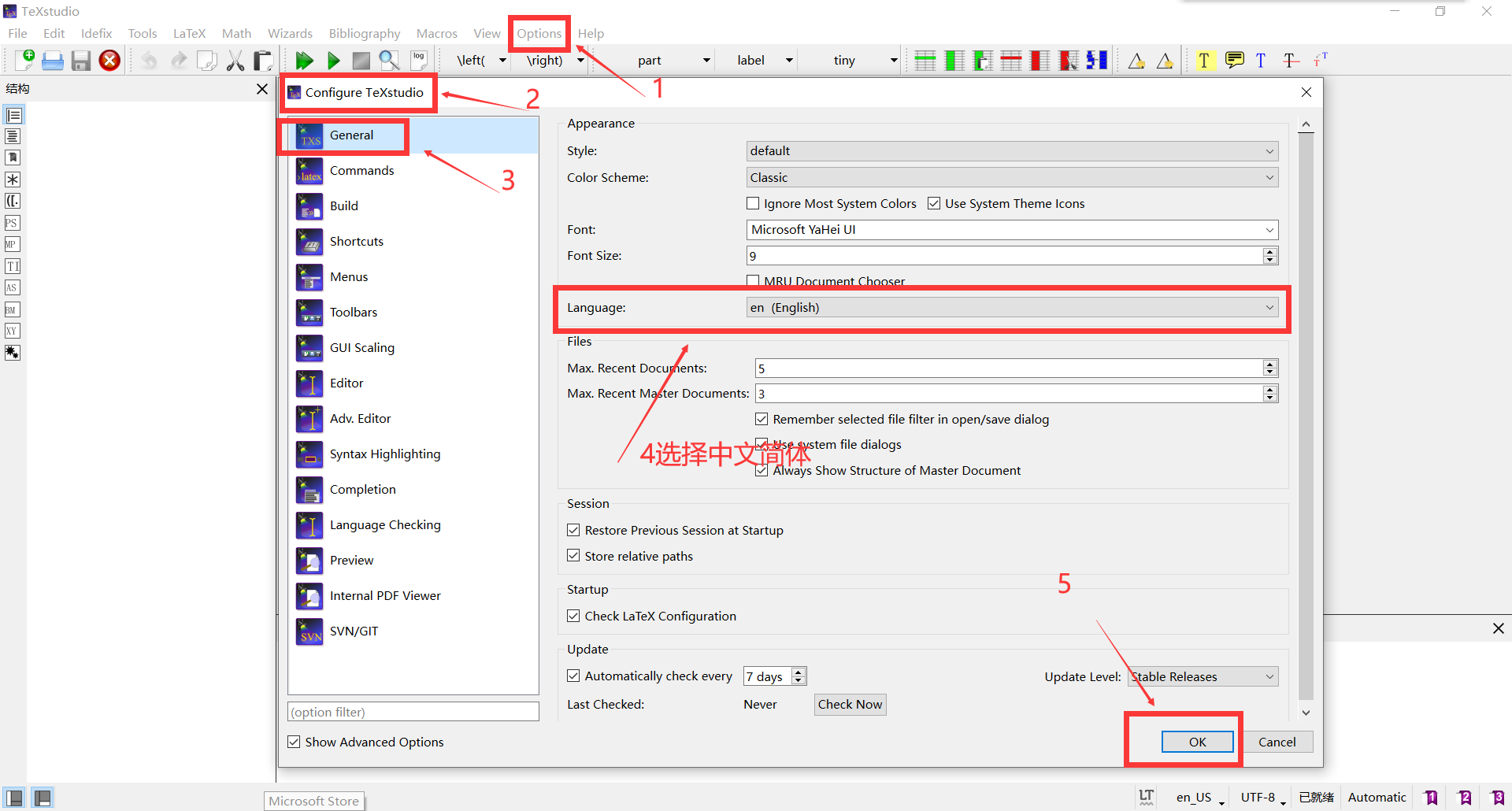Click the option filter search field
Screen dimensions: 1512x811
[413, 712]
